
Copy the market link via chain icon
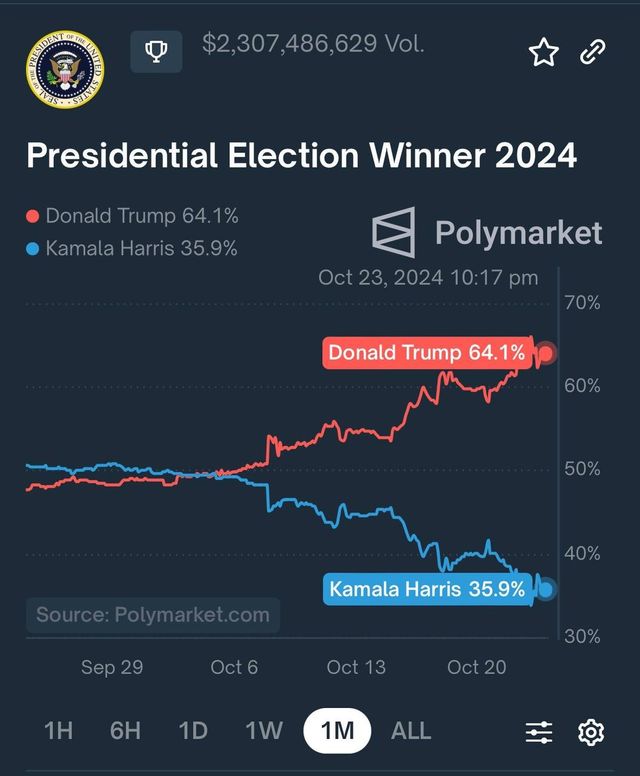pyautogui.click(x=593, y=52)
